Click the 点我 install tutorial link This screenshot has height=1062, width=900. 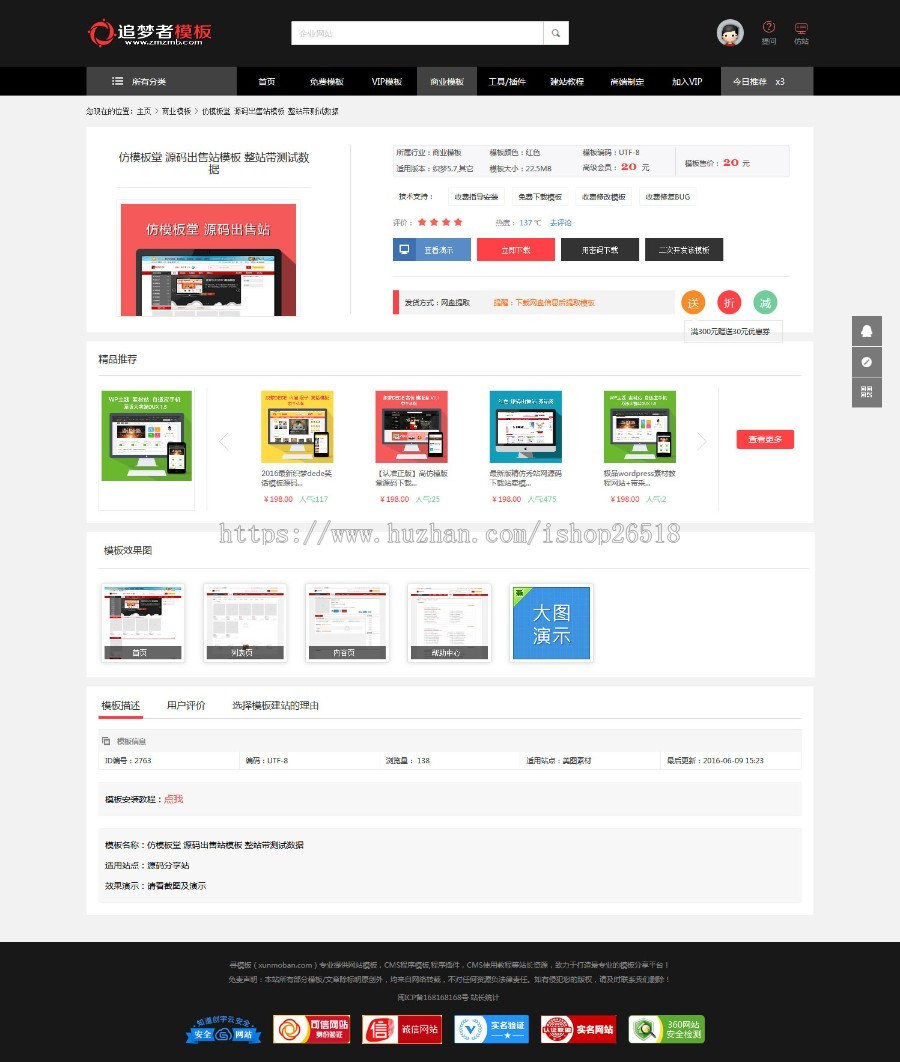pos(173,799)
